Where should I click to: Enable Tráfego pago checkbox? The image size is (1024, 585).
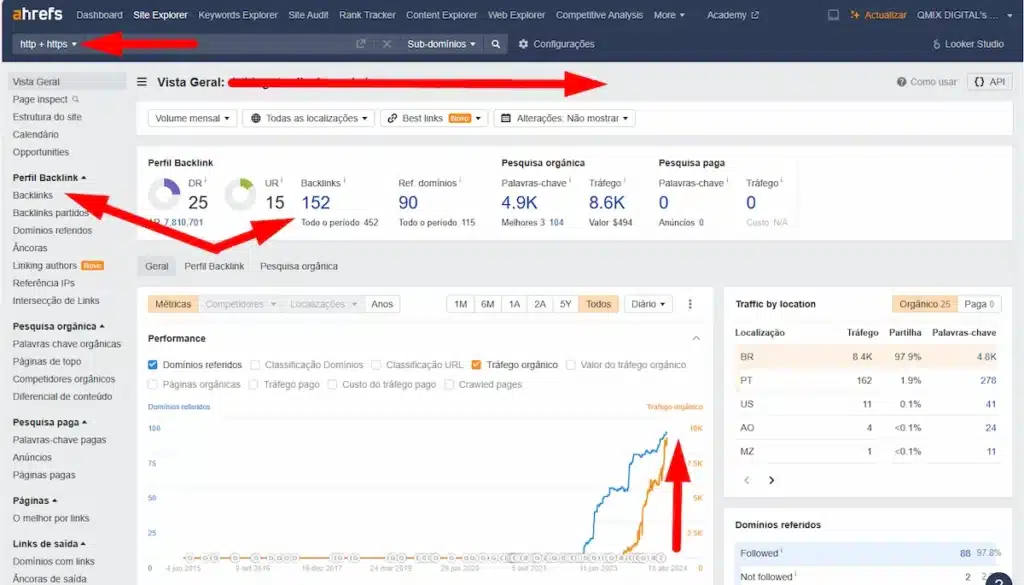[x=253, y=385]
